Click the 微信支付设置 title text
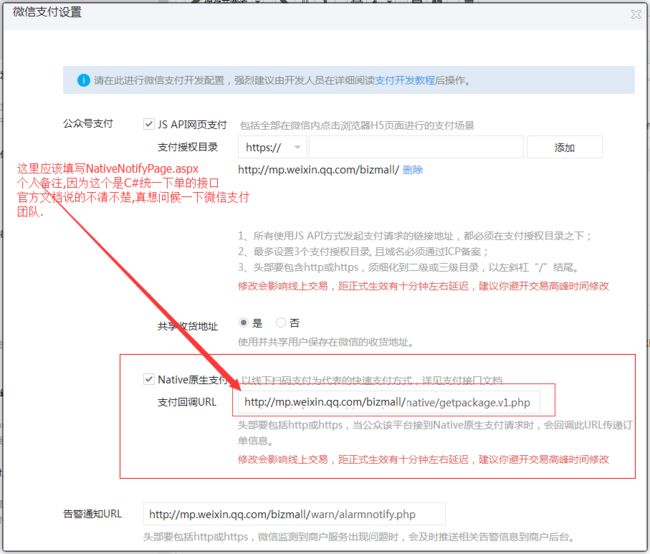 (47, 12)
